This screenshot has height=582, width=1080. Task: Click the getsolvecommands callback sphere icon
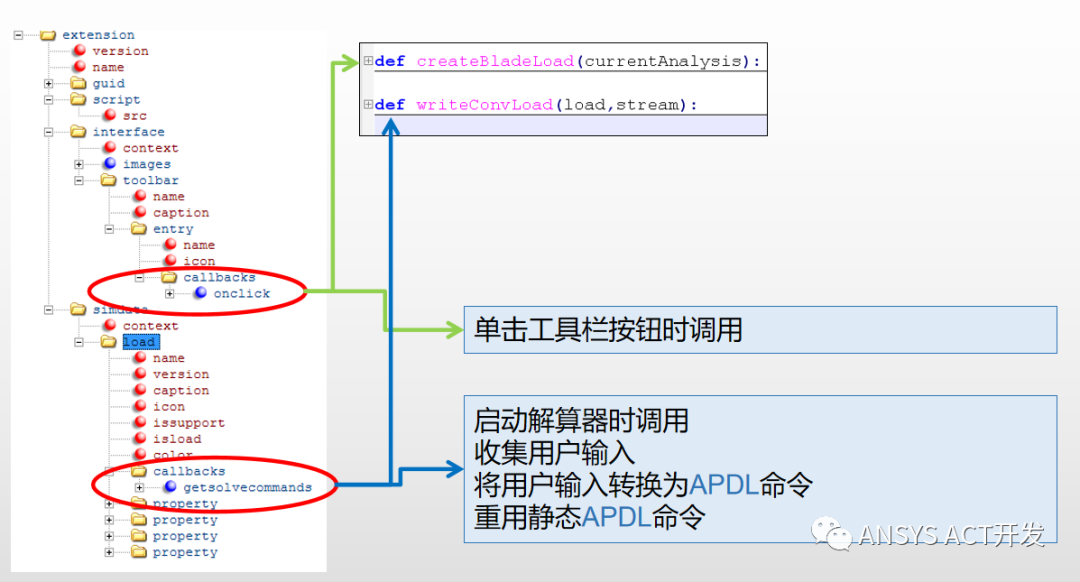169,486
